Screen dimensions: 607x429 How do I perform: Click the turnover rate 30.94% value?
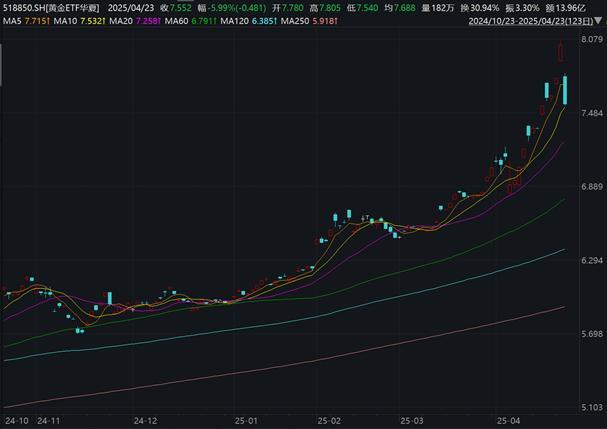[484, 8]
